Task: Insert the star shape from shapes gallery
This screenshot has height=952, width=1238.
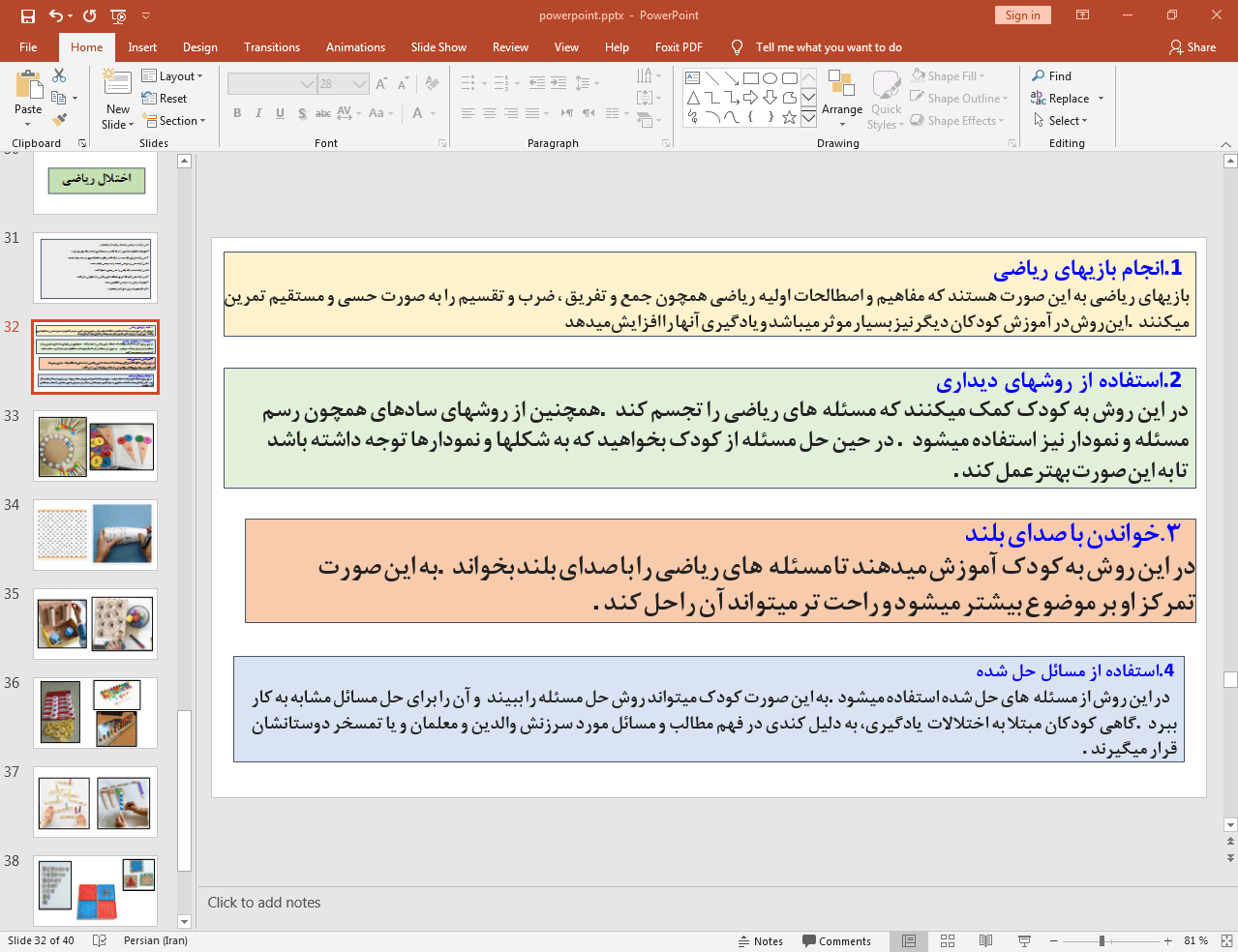Action: point(789,117)
